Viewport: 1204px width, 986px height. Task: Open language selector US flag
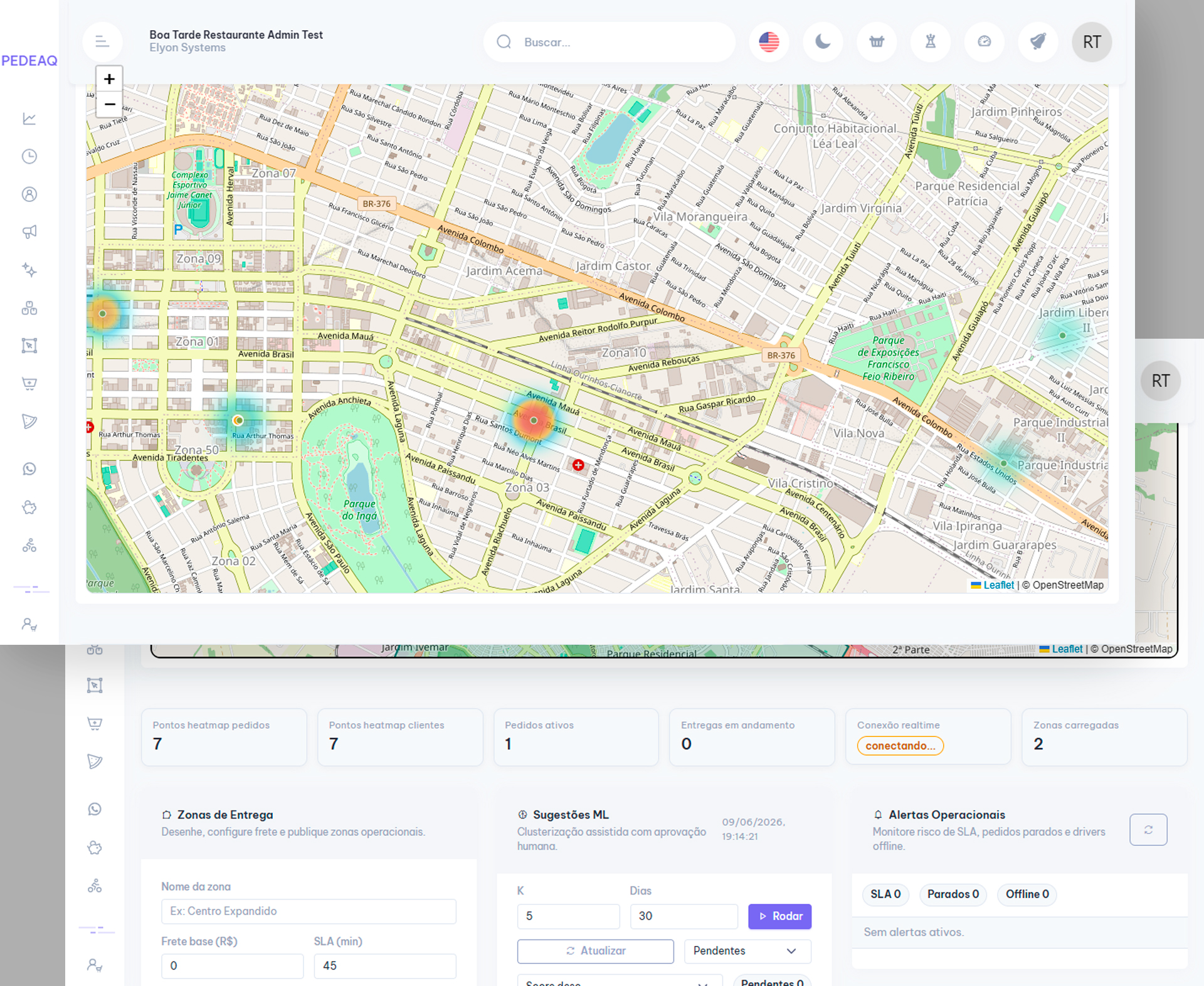point(769,42)
